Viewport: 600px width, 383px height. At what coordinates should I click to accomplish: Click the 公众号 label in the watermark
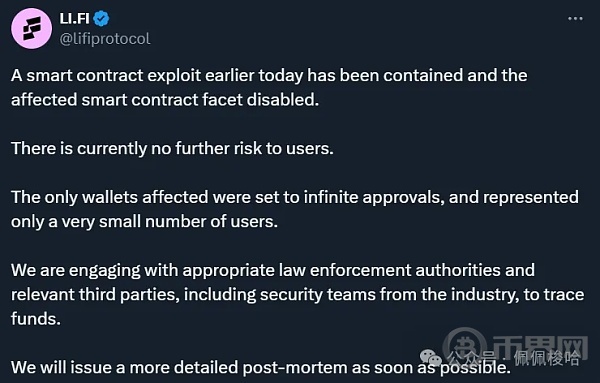pyautogui.click(x=471, y=359)
